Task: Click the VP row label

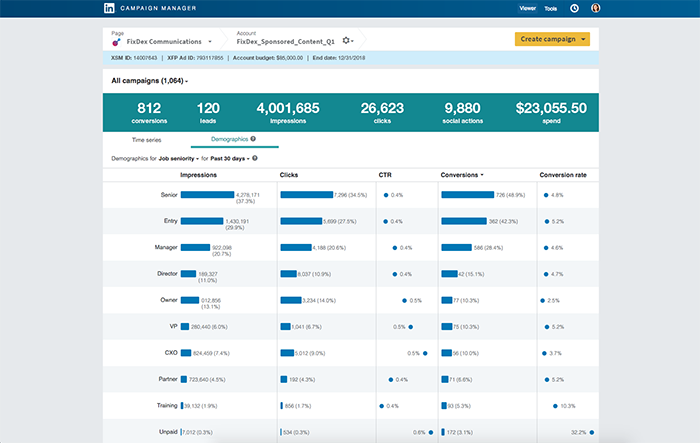Action: 173,326
